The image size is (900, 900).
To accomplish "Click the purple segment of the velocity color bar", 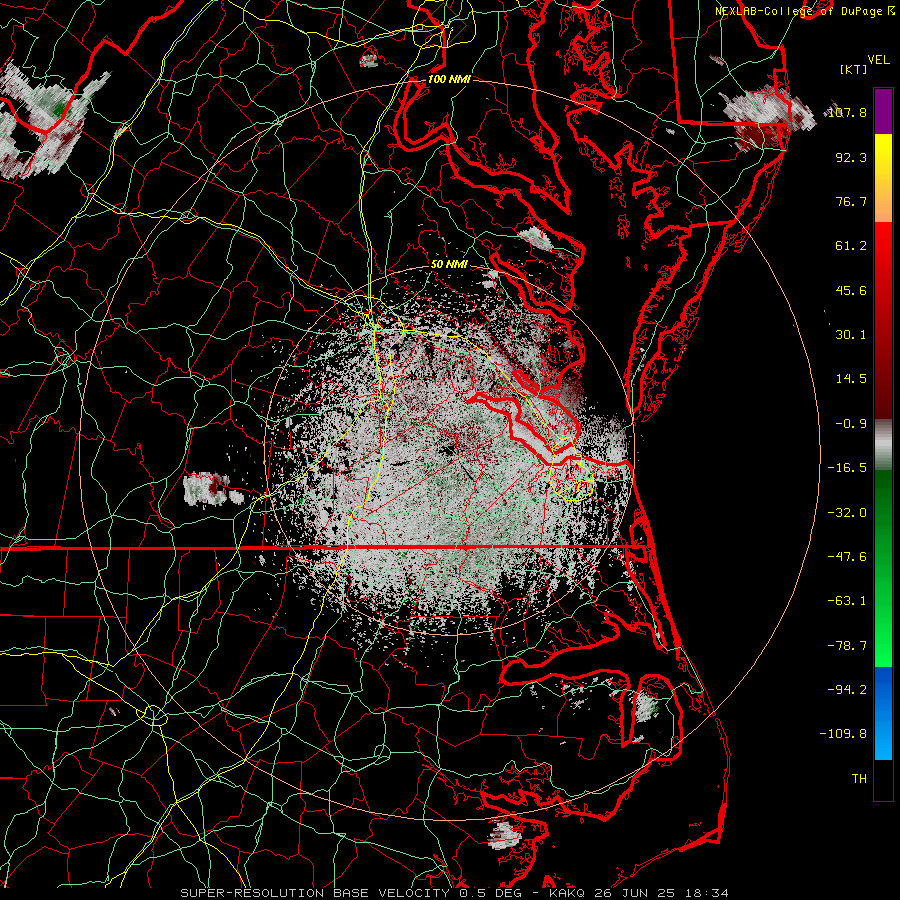I will 883,112.
